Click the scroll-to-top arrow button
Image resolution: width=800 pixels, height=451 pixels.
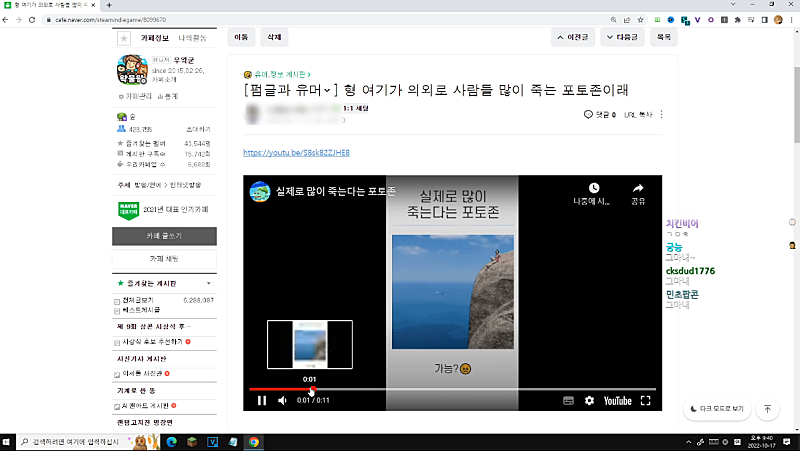pos(767,409)
